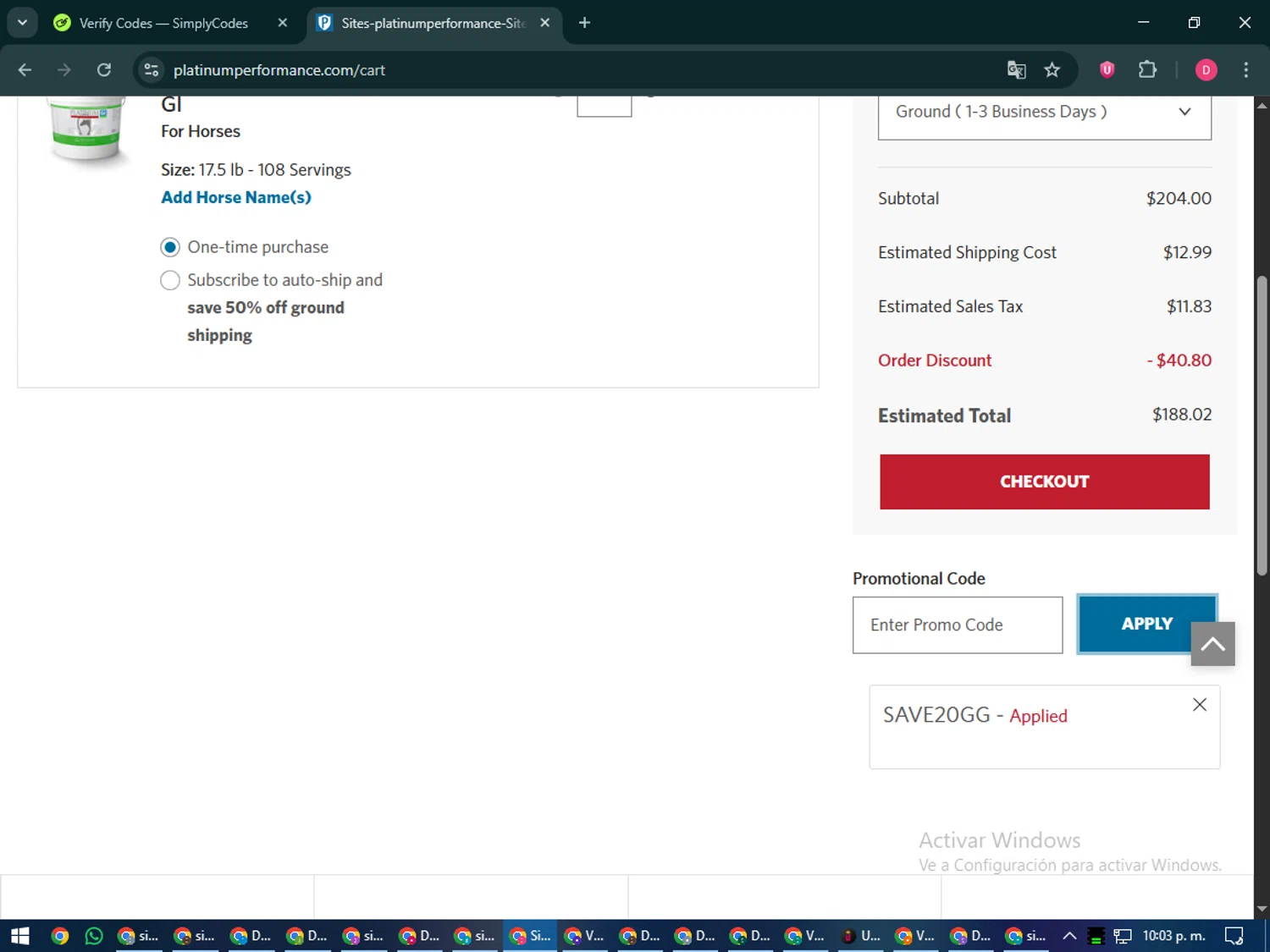Screen dimensions: 1270x952
Task: Open WhatsApp from the taskbar
Action: [x=94, y=936]
